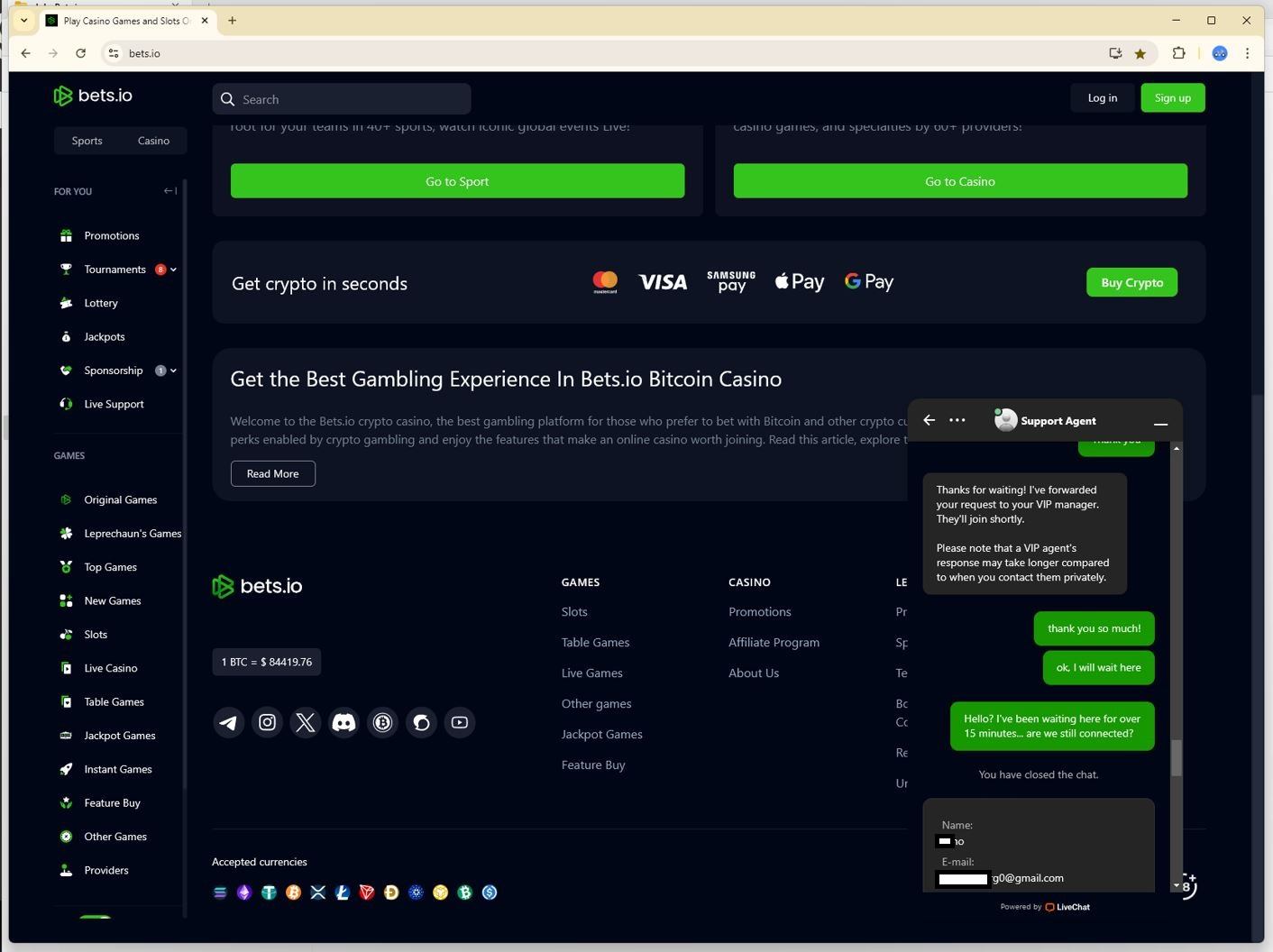Expand the Tournaments submenu
Image resolution: width=1273 pixels, height=952 pixels.
click(x=173, y=270)
